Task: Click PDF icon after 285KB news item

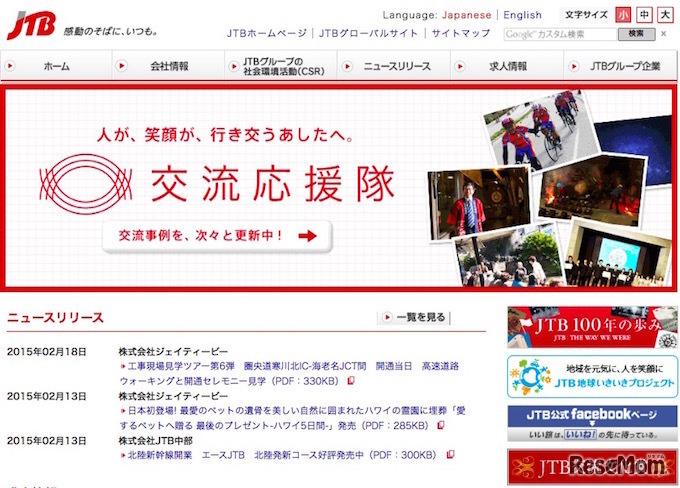Action: click(x=441, y=425)
